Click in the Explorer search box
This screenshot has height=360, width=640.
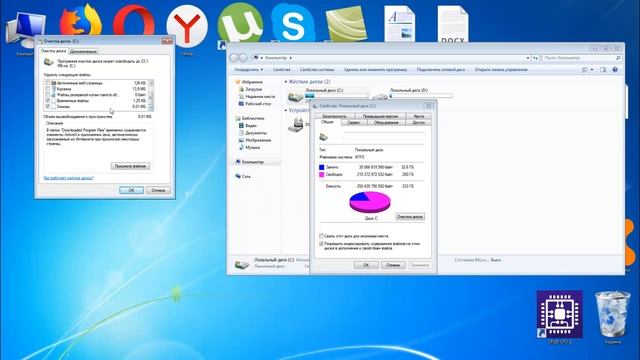tap(582, 58)
